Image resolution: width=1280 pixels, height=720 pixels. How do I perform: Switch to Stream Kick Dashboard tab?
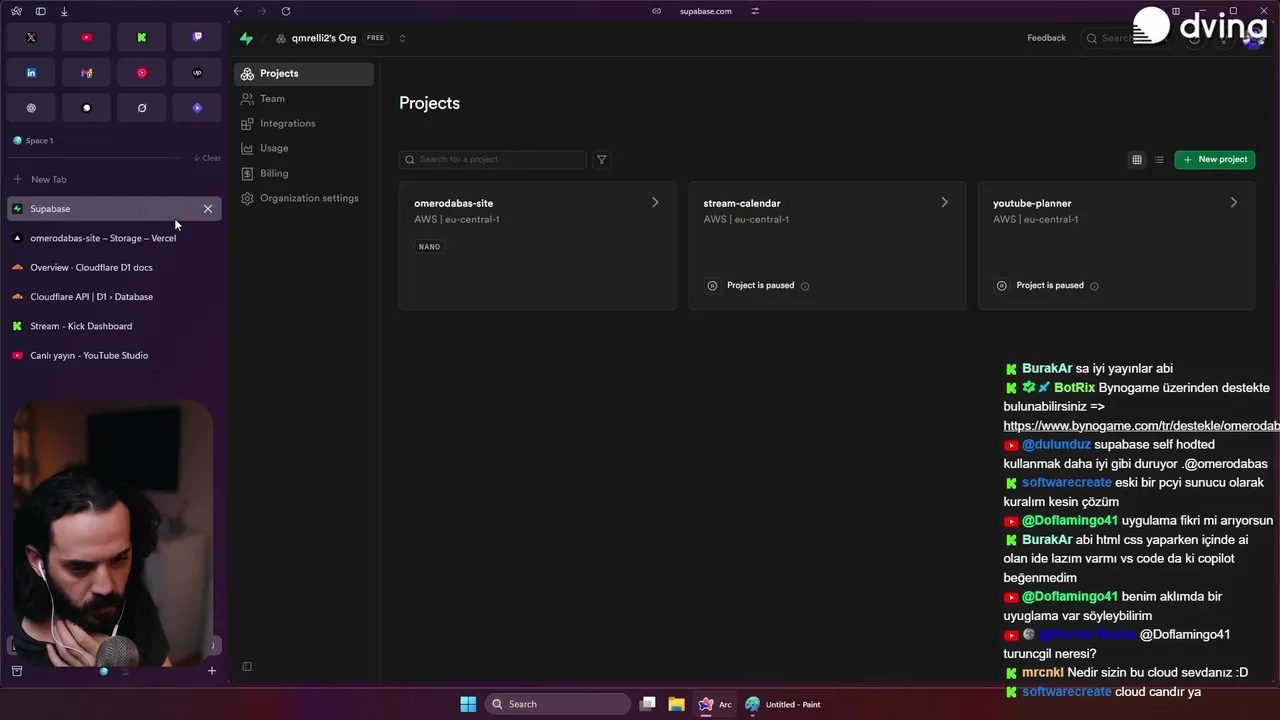(114, 326)
